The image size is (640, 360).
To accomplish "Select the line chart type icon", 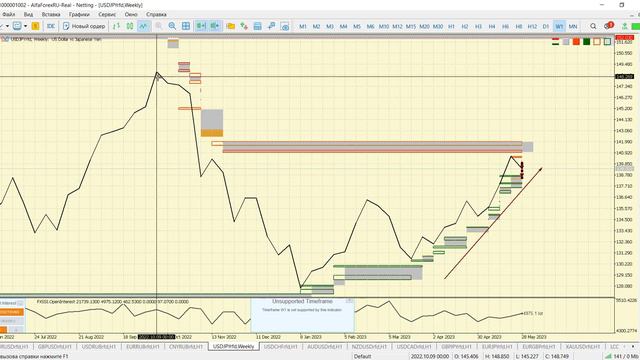I will (x=144, y=26).
